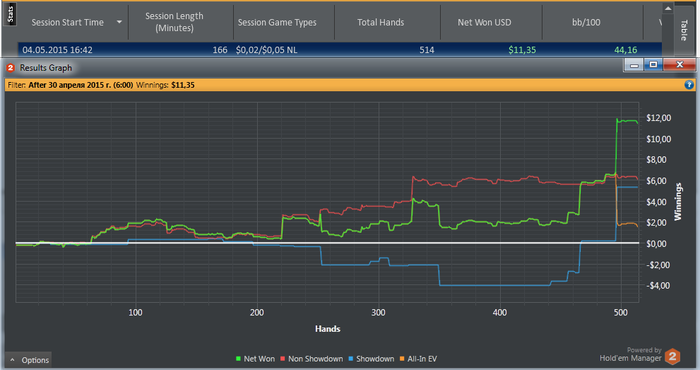Screen dimensions: 700x370
Task: Sort by Session Length (Minutes) column
Action: click(174, 22)
